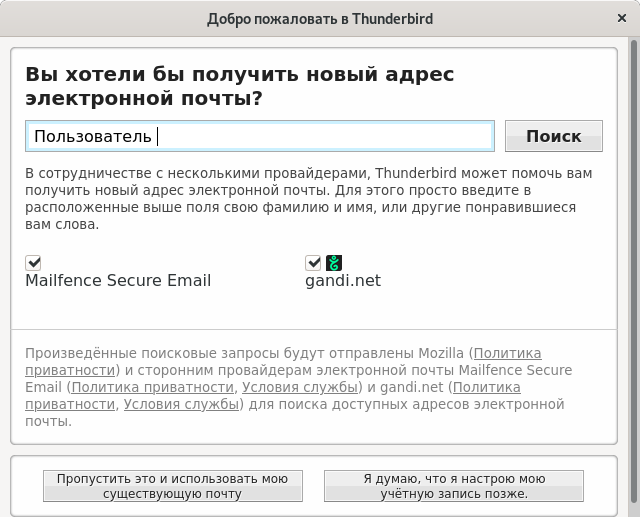
Task: Click the Mailfence Secure Email label
Action: tap(118, 281)
